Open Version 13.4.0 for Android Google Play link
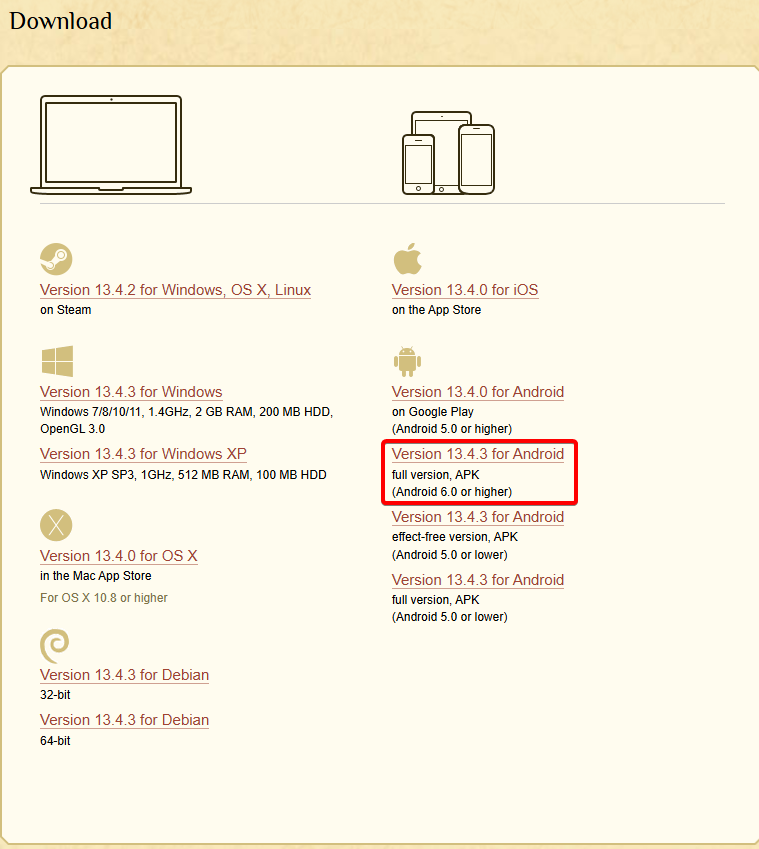Screen dimensions: 759x849 point(478,391)
